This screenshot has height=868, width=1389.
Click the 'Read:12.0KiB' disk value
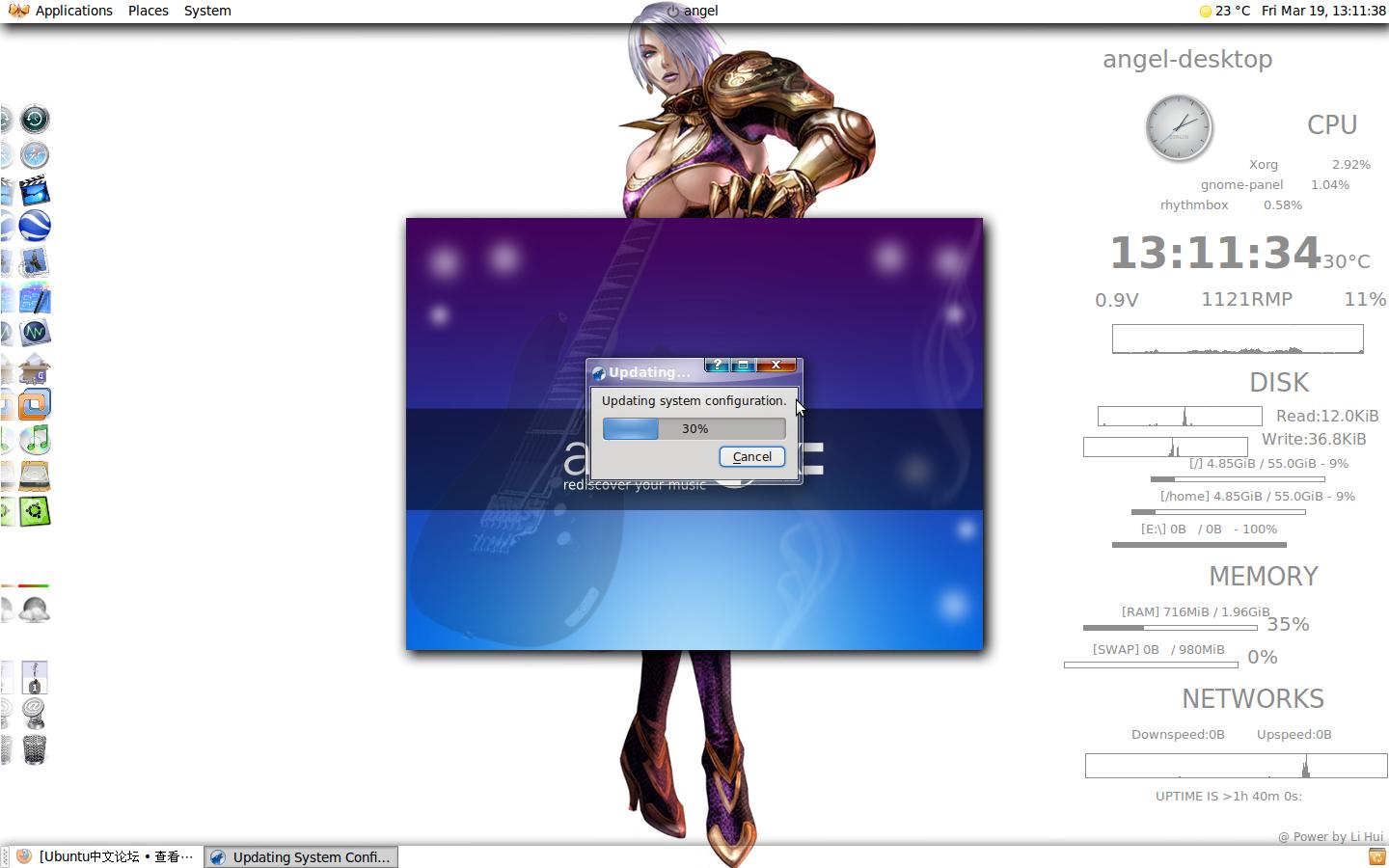(1327, 417)
